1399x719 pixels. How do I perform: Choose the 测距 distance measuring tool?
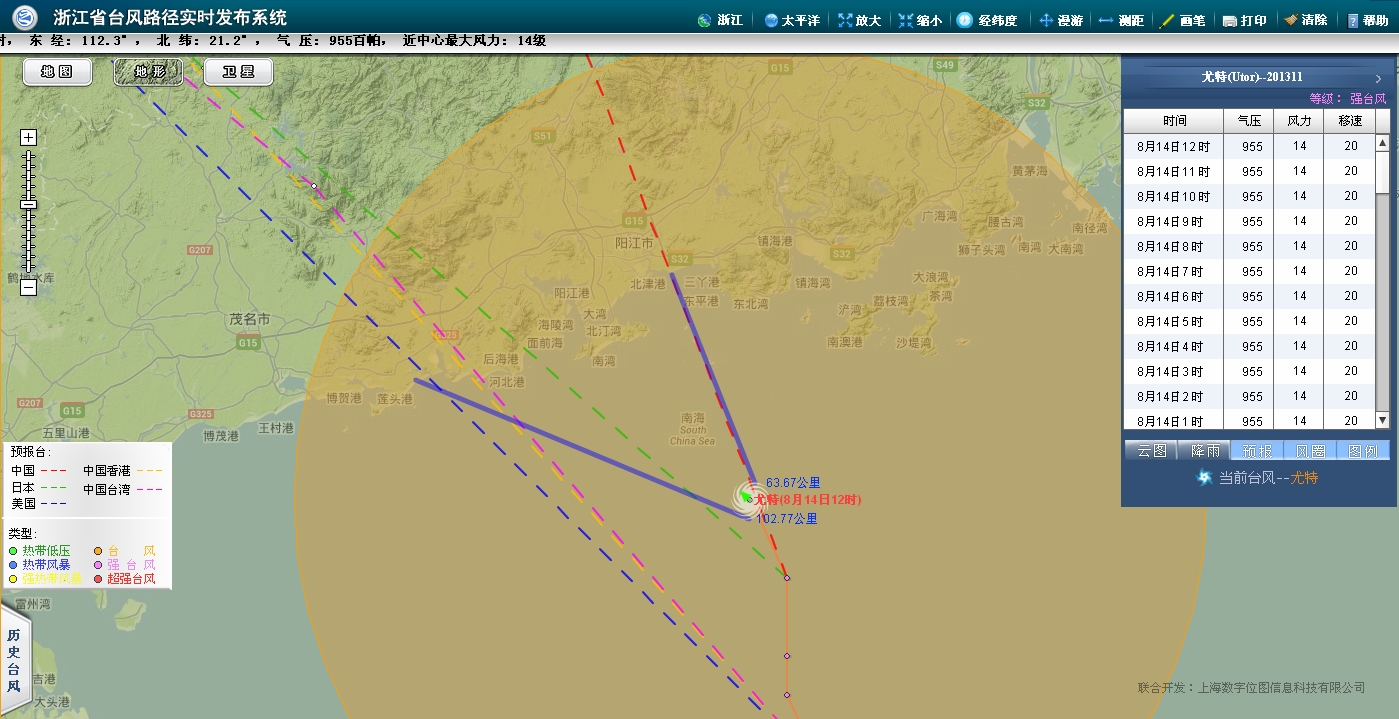click(1120, 20)
